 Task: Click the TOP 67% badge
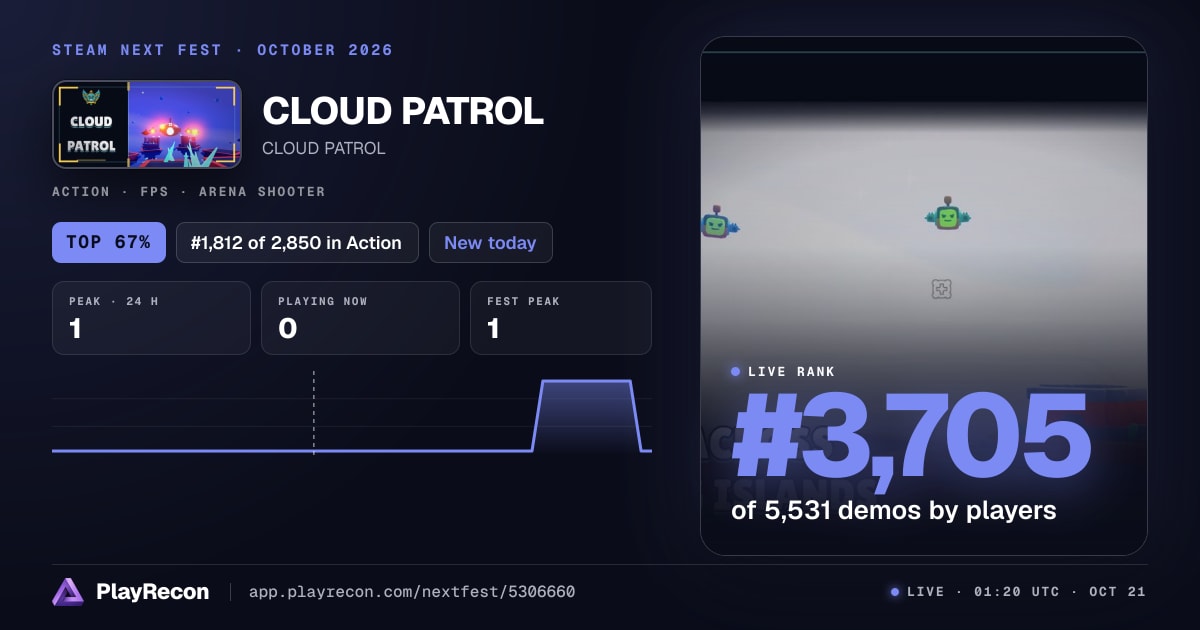coord(109,242)
